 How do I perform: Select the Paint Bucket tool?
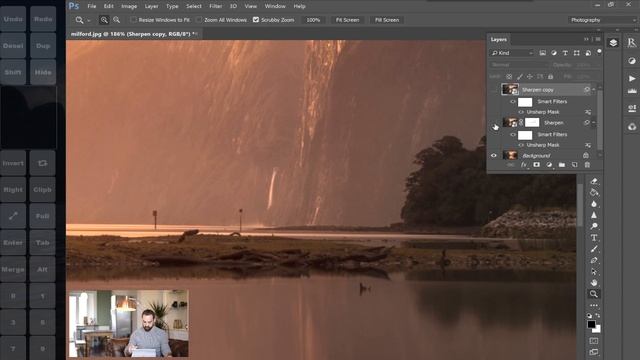(x=594, y=192)
